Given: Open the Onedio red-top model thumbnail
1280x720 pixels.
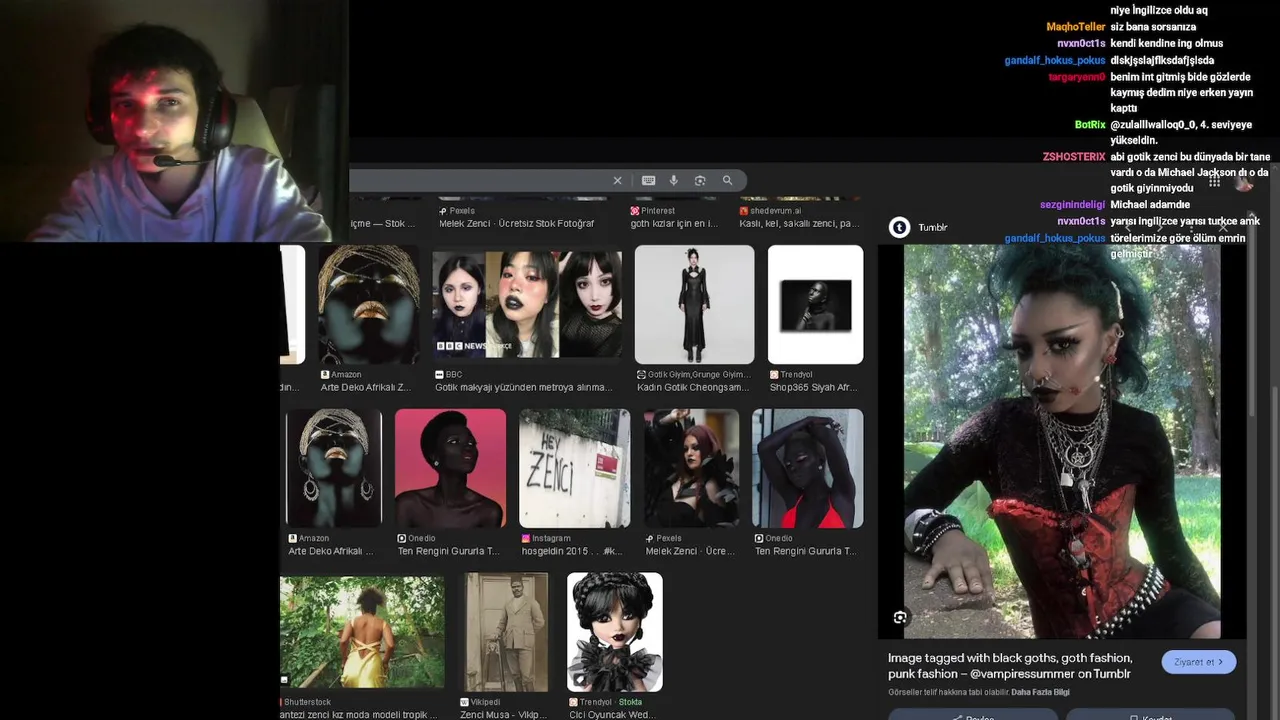Looking at the screenshot, I should tap(807, 468).
